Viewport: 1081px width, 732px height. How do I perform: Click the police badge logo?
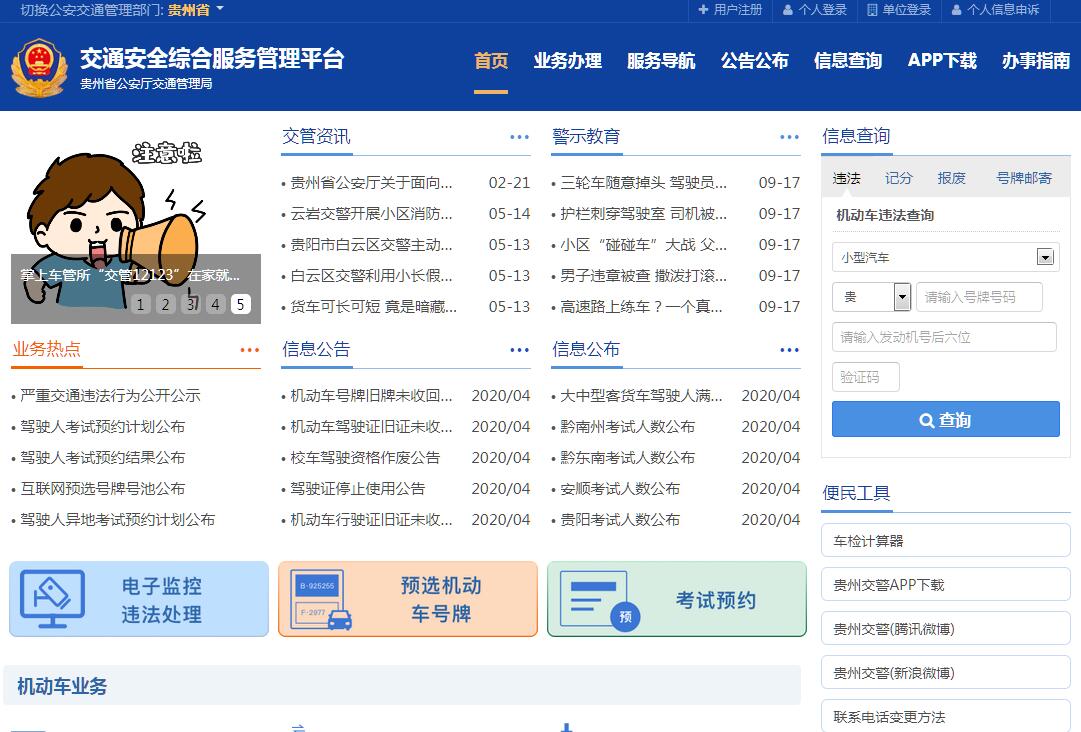click(x=39, y=67)
